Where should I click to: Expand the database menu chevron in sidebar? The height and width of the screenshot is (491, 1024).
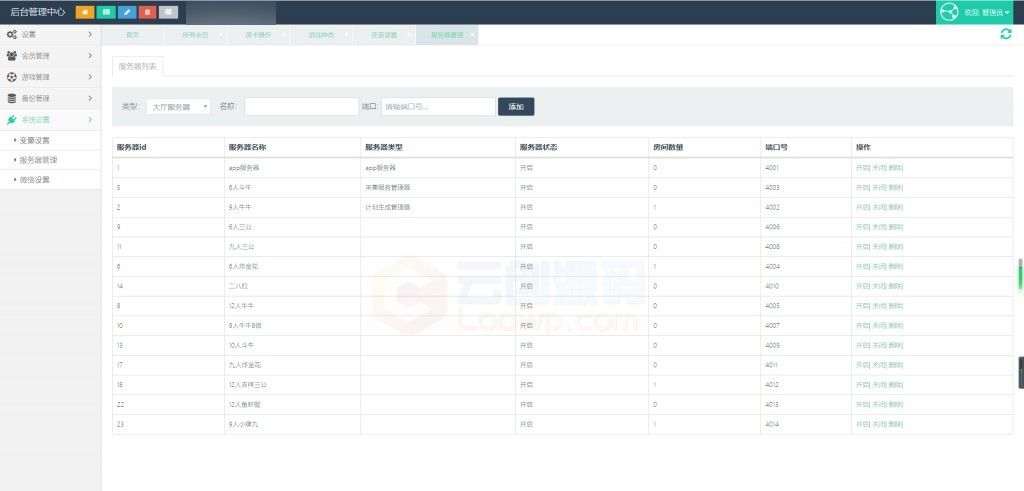pyautogui.click(x=90, y=99)
